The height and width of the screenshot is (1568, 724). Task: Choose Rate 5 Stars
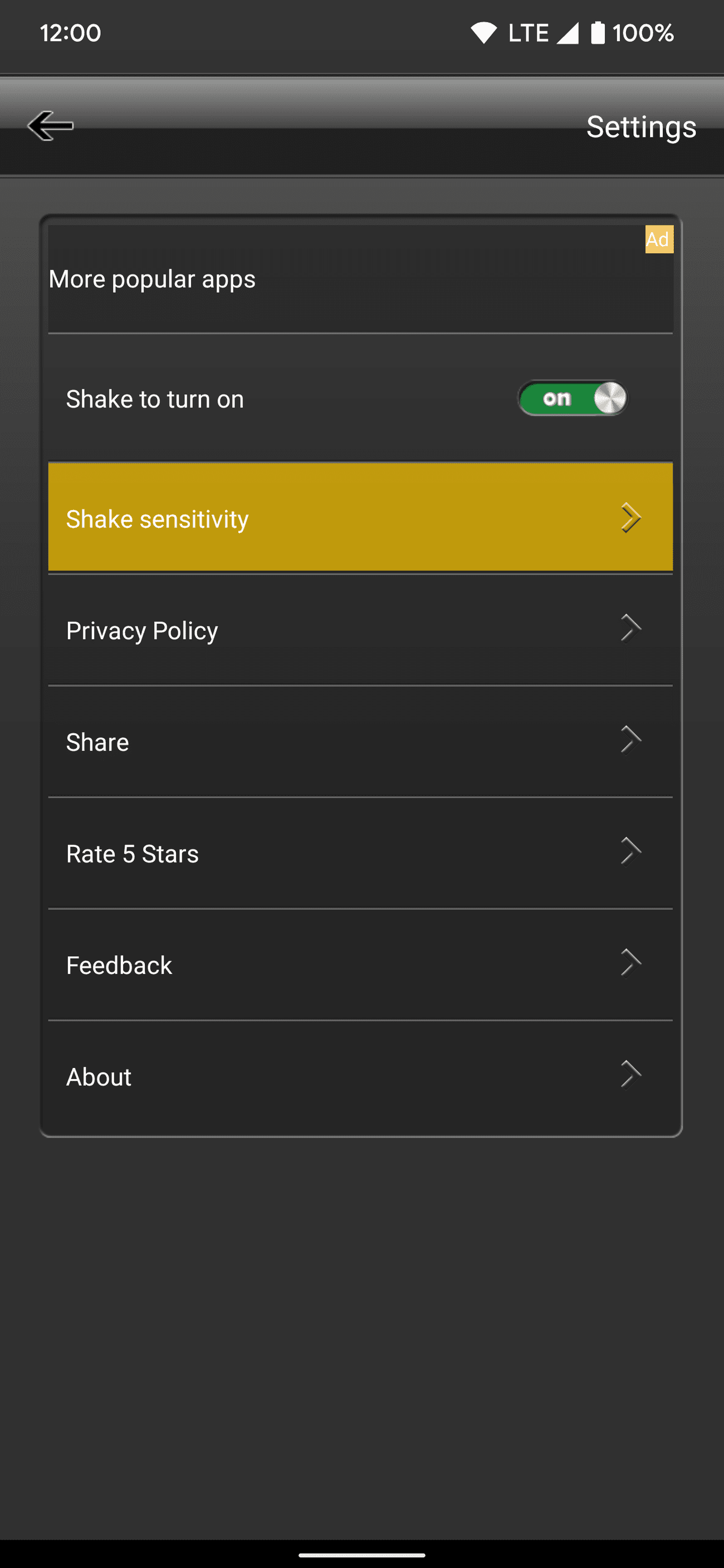(x=132, y=854)
